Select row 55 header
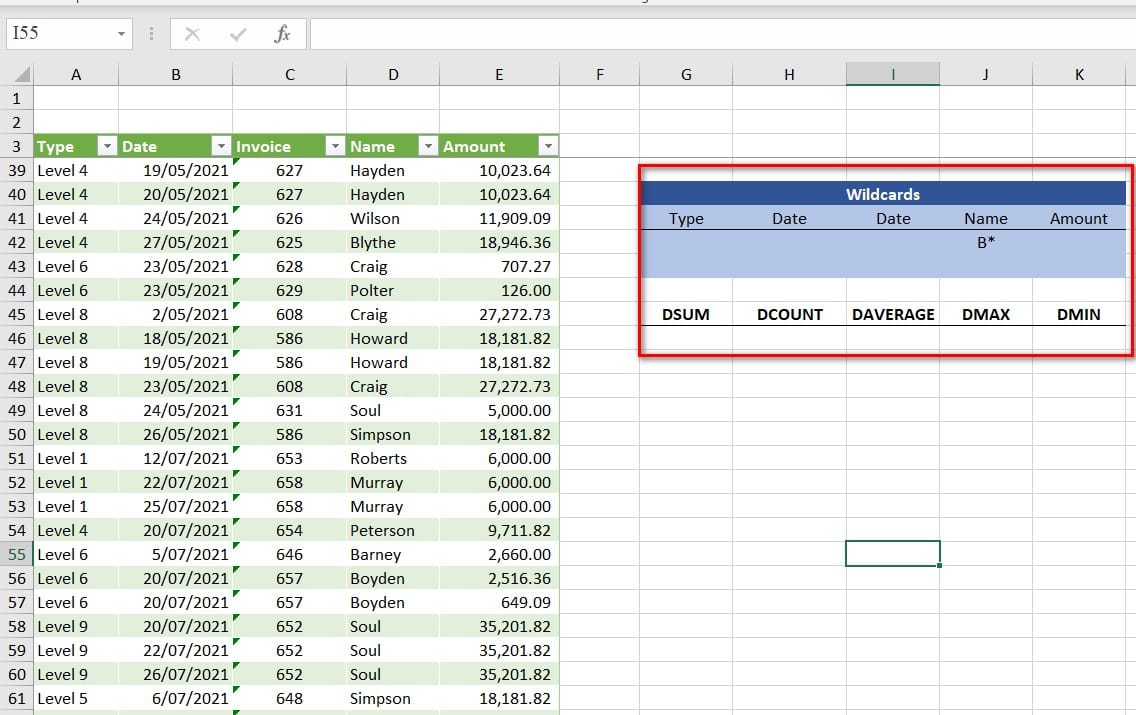1136x715 pixels. click(16, 554)
